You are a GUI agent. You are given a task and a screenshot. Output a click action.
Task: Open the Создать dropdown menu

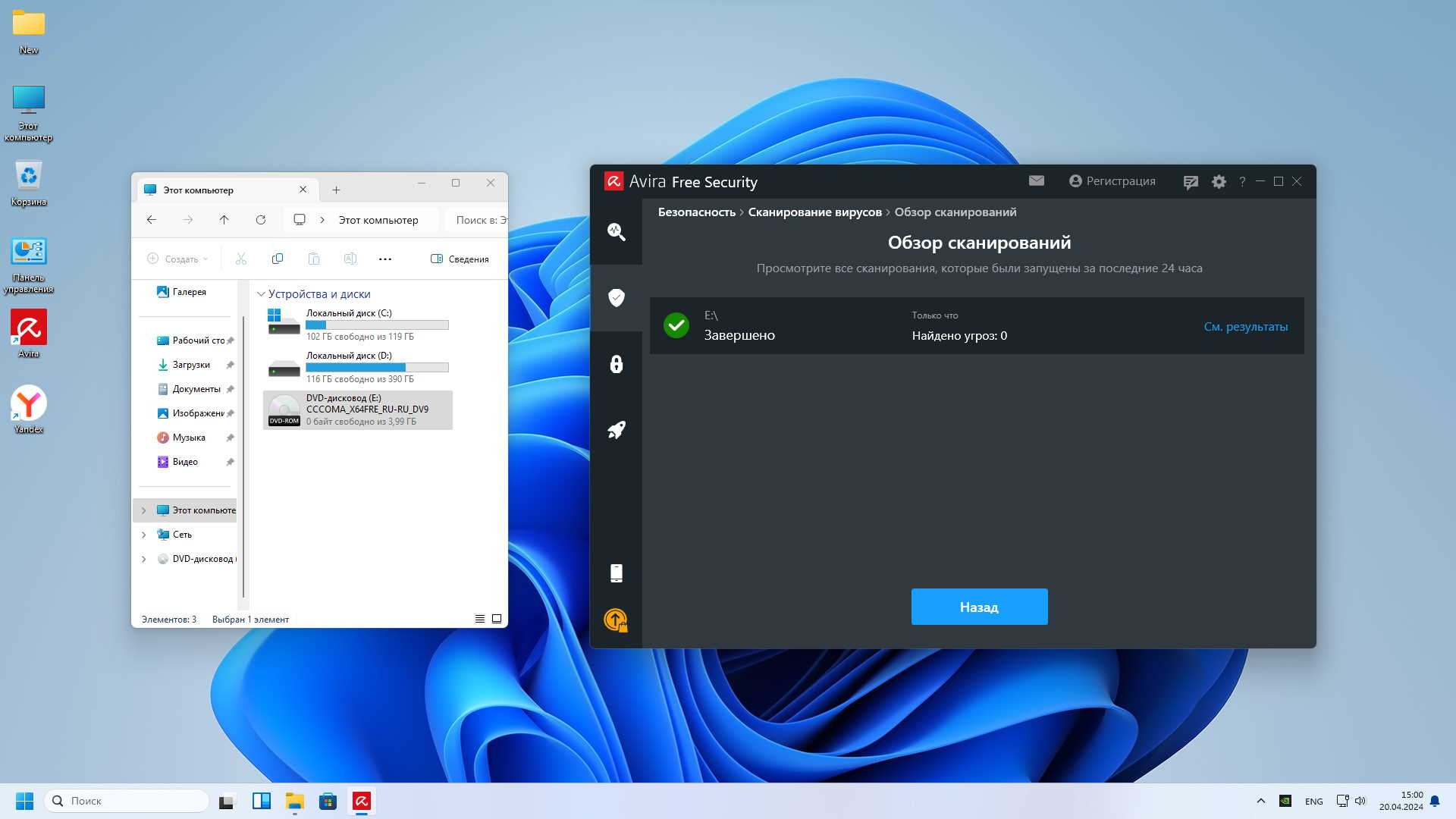point(177,259)
